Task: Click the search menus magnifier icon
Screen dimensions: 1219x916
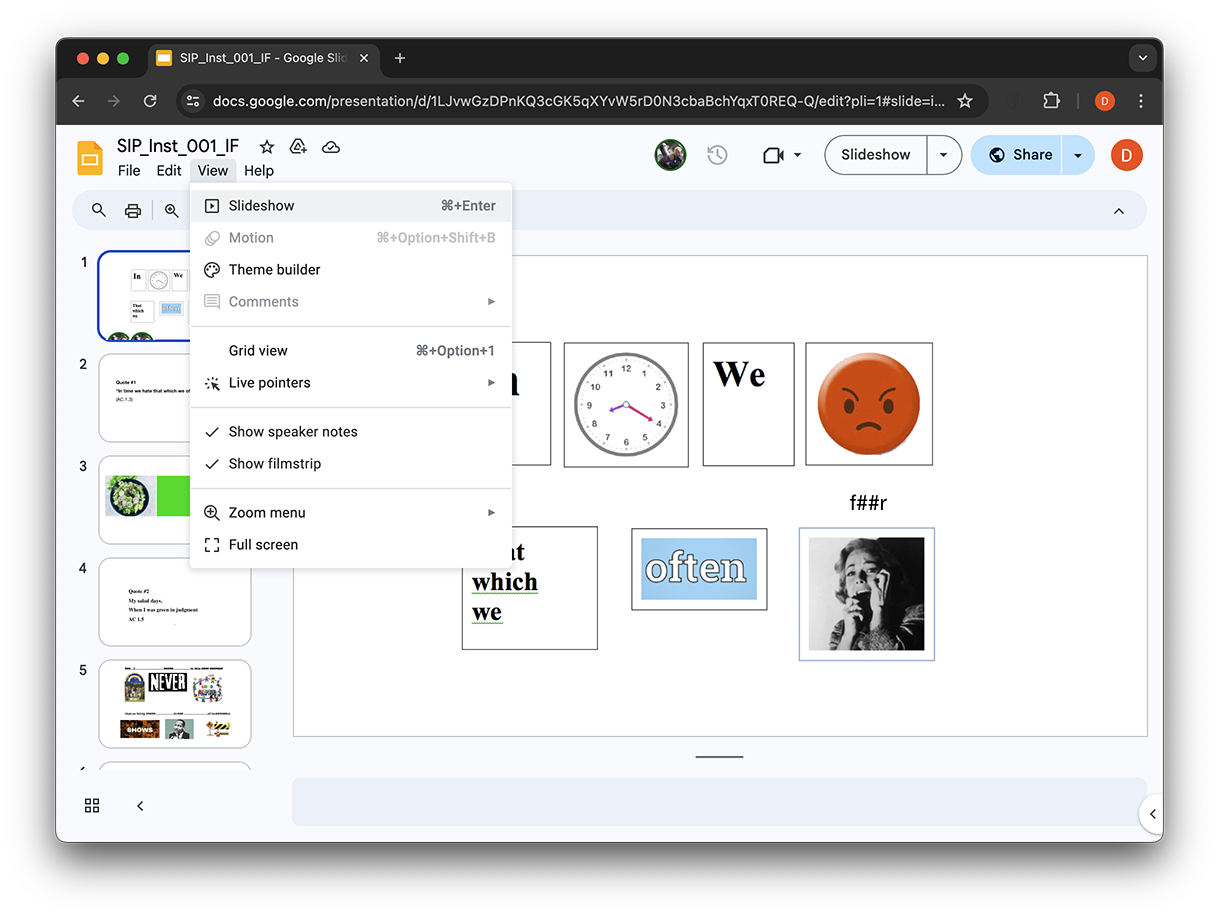Action: click(x=98, y=210)
